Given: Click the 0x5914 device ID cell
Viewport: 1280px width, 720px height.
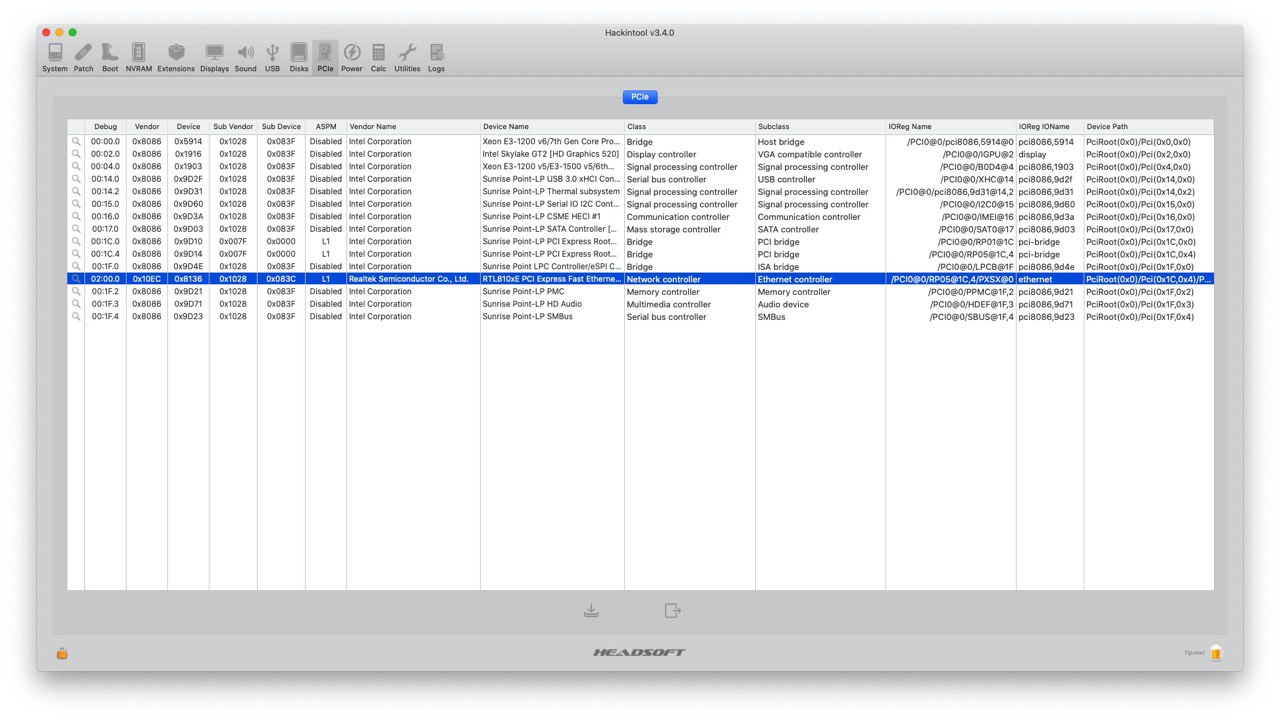Looking at the screenshot, I should pyautogui.click(x=188, y=142).
